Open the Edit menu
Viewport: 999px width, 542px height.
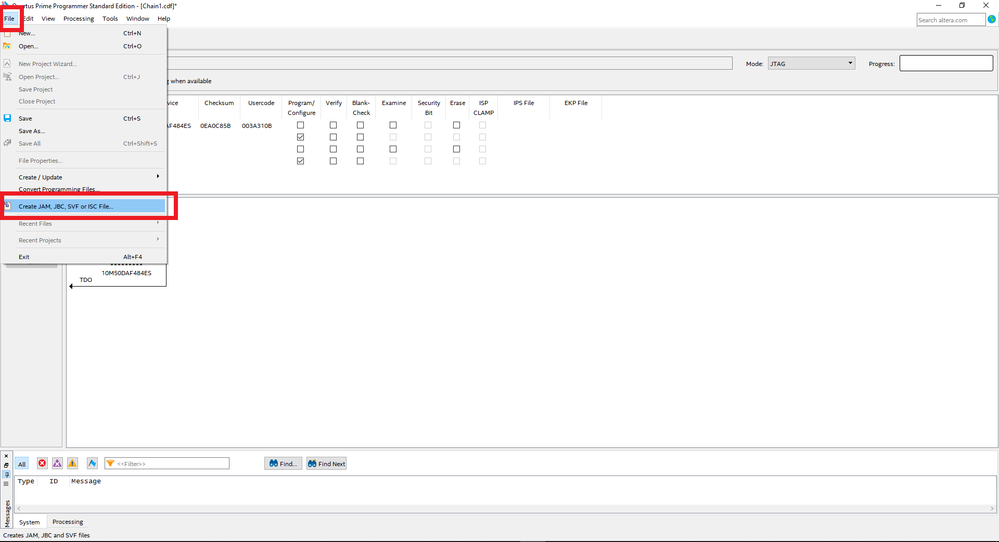28,18
